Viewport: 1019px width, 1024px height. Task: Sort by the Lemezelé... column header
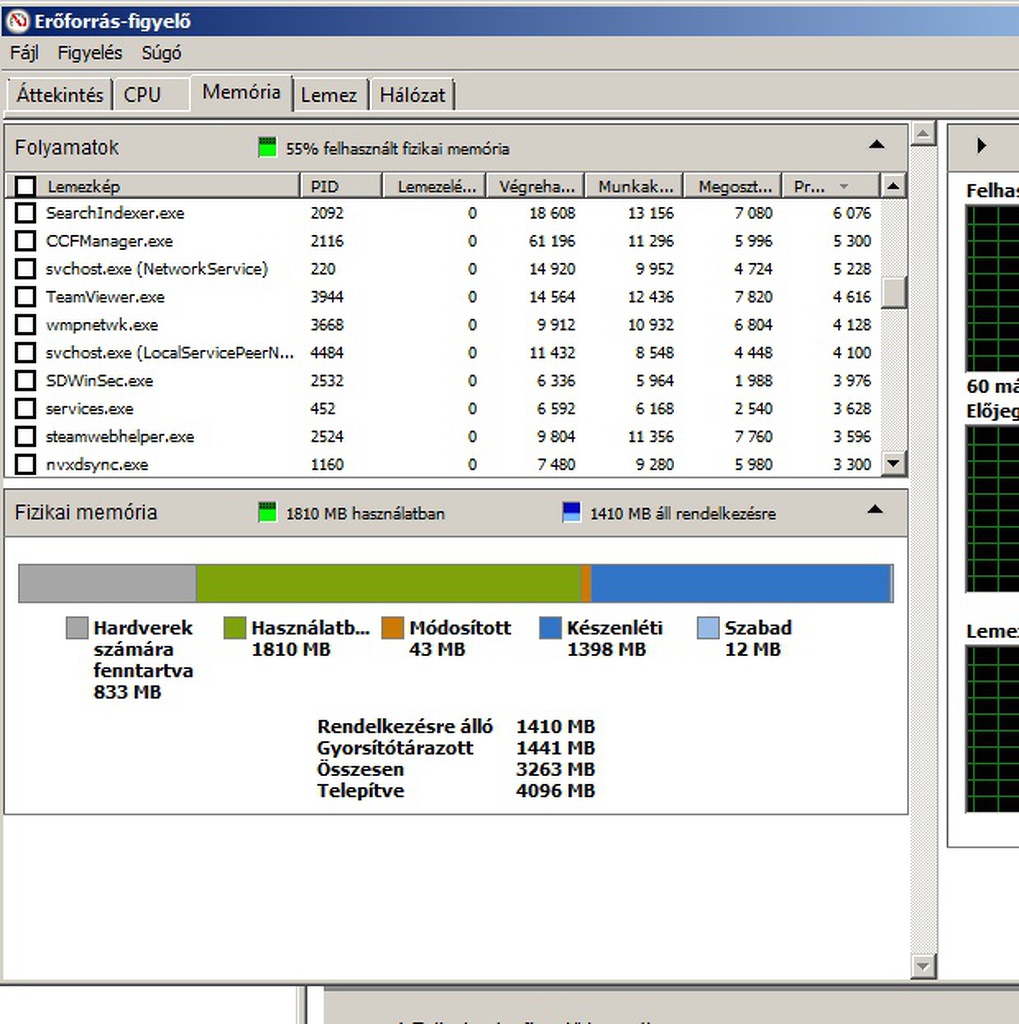click(x=434, y=186)
